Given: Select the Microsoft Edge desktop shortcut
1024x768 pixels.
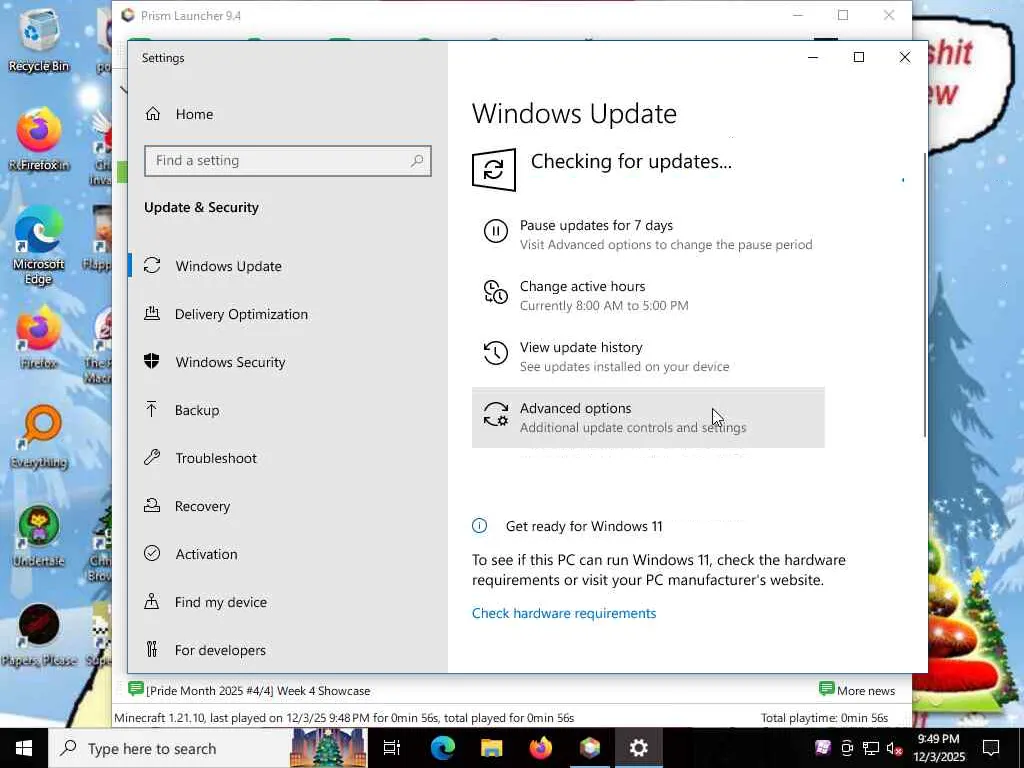Looking at the screenshot, I should point(39,247).
